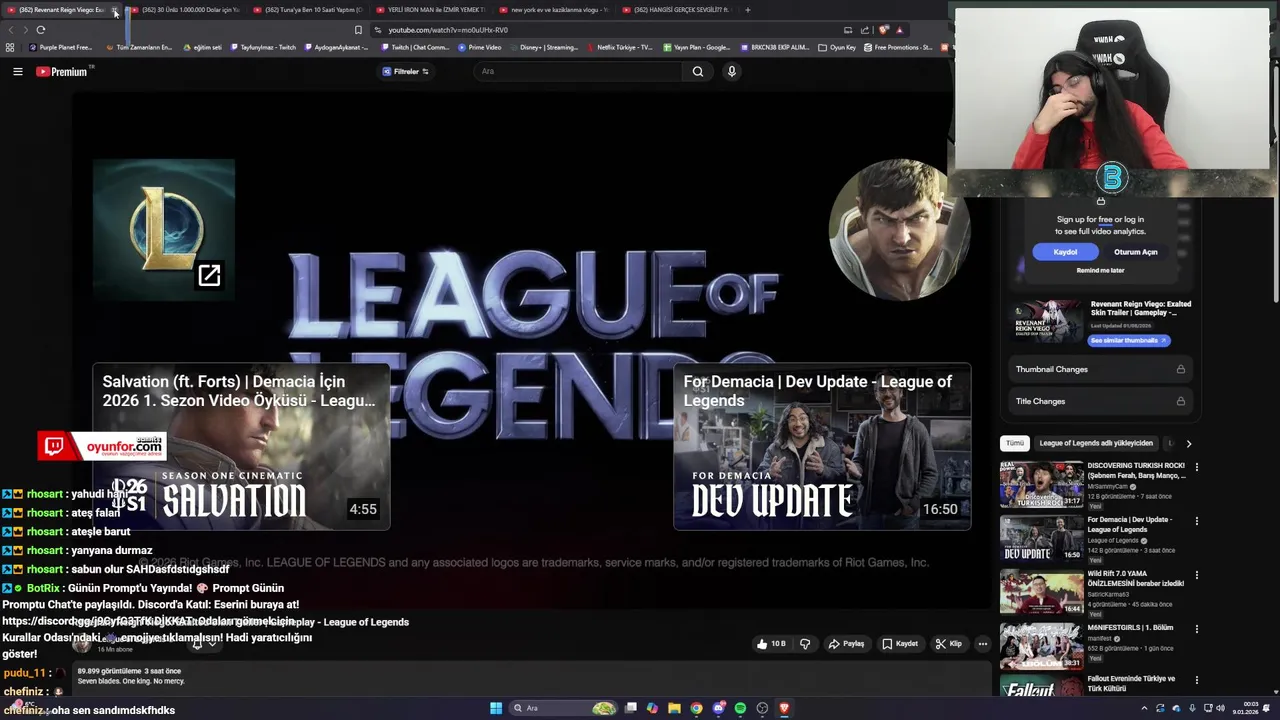Open the Filtreler filter button
Viewport: 1280px width, 720px height.
click(x=405, y=71)
